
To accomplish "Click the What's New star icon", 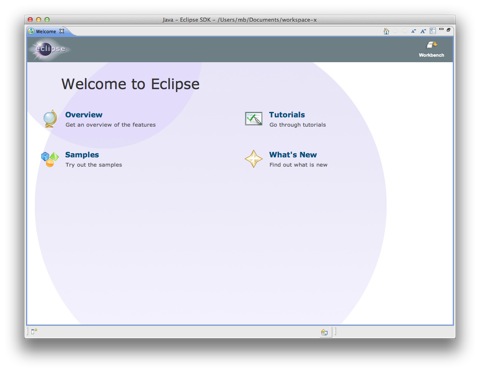I will pos(254,159).
